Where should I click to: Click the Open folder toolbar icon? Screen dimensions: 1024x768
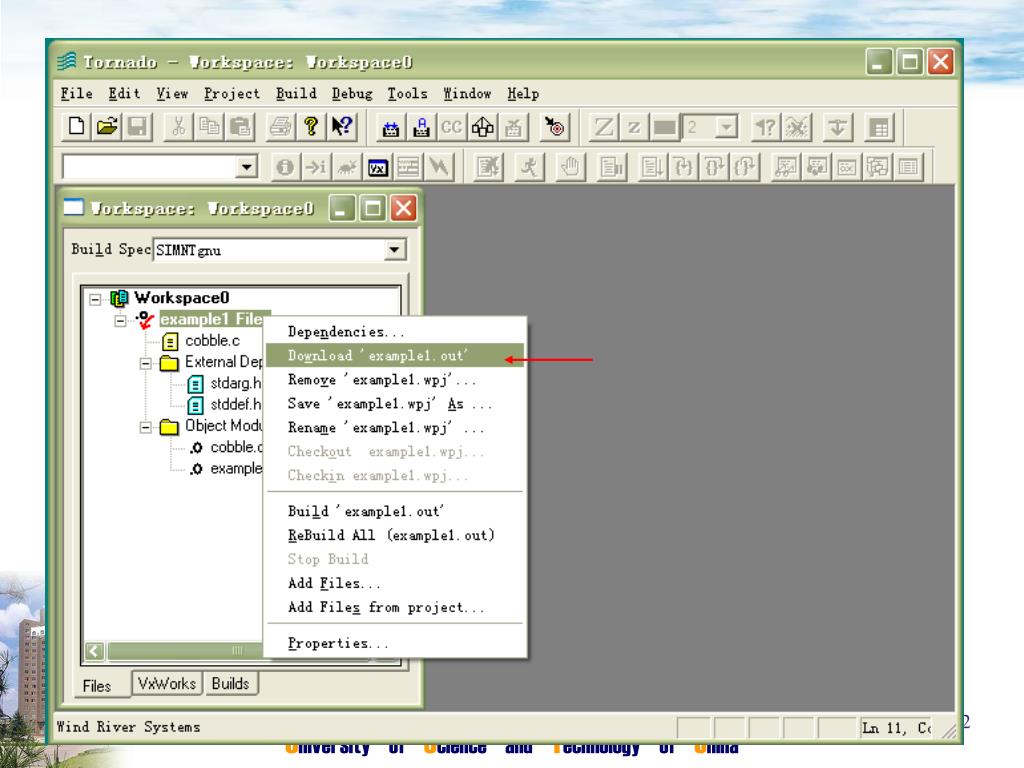(x=107, y=126)
